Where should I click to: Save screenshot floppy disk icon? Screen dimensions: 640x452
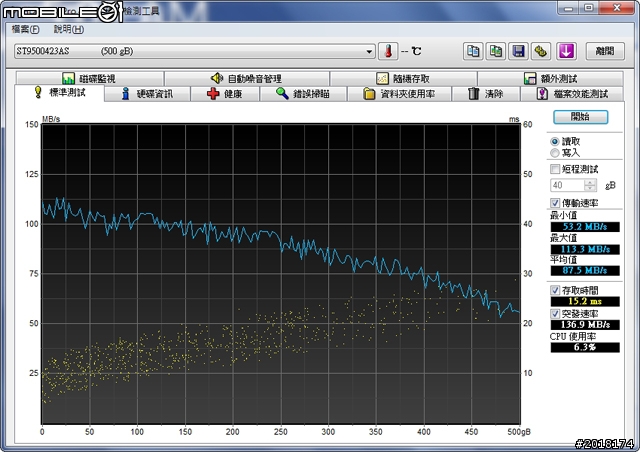click(x=518, y=51)
